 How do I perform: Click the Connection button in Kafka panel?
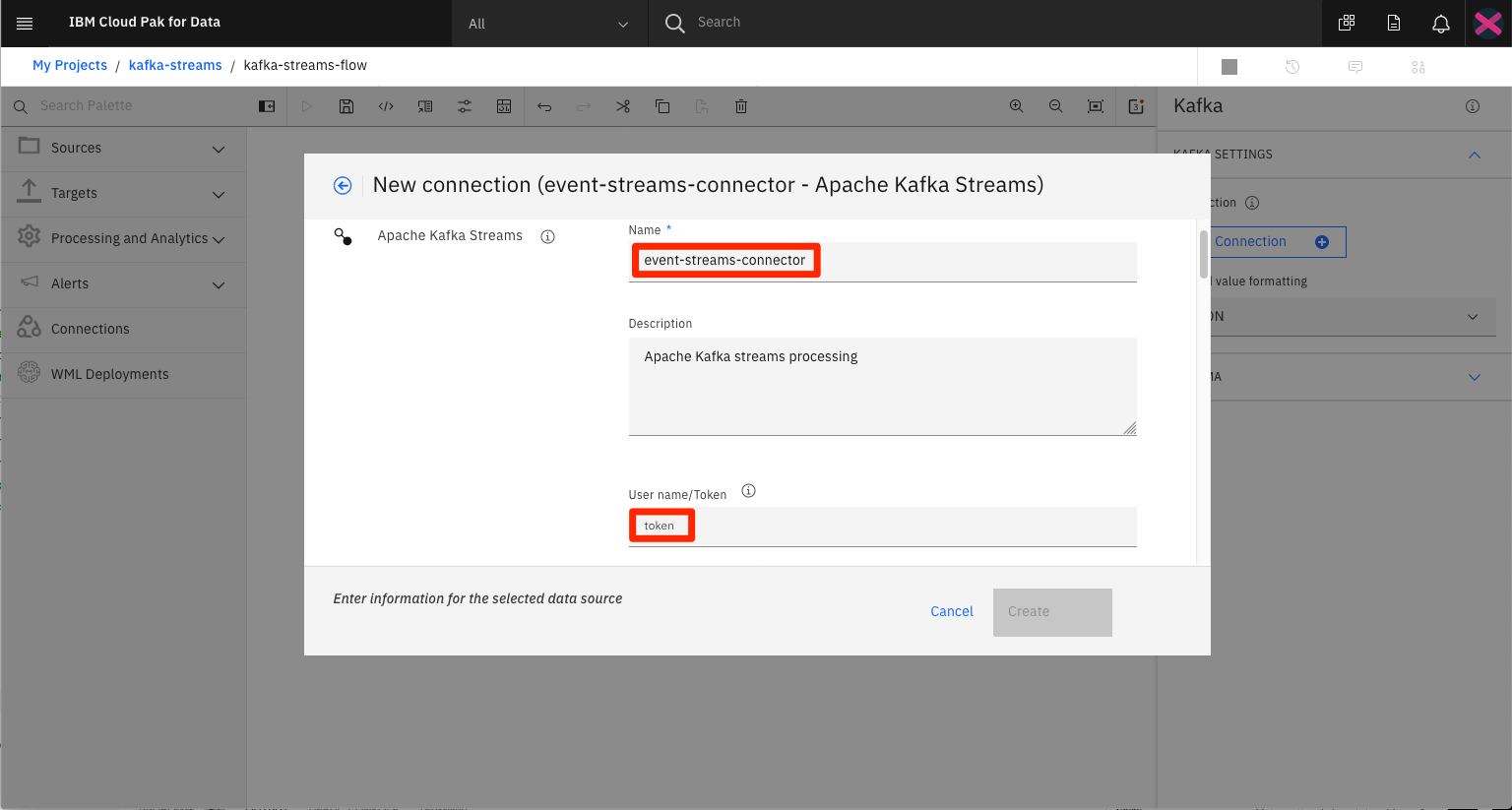[1277, 242]
